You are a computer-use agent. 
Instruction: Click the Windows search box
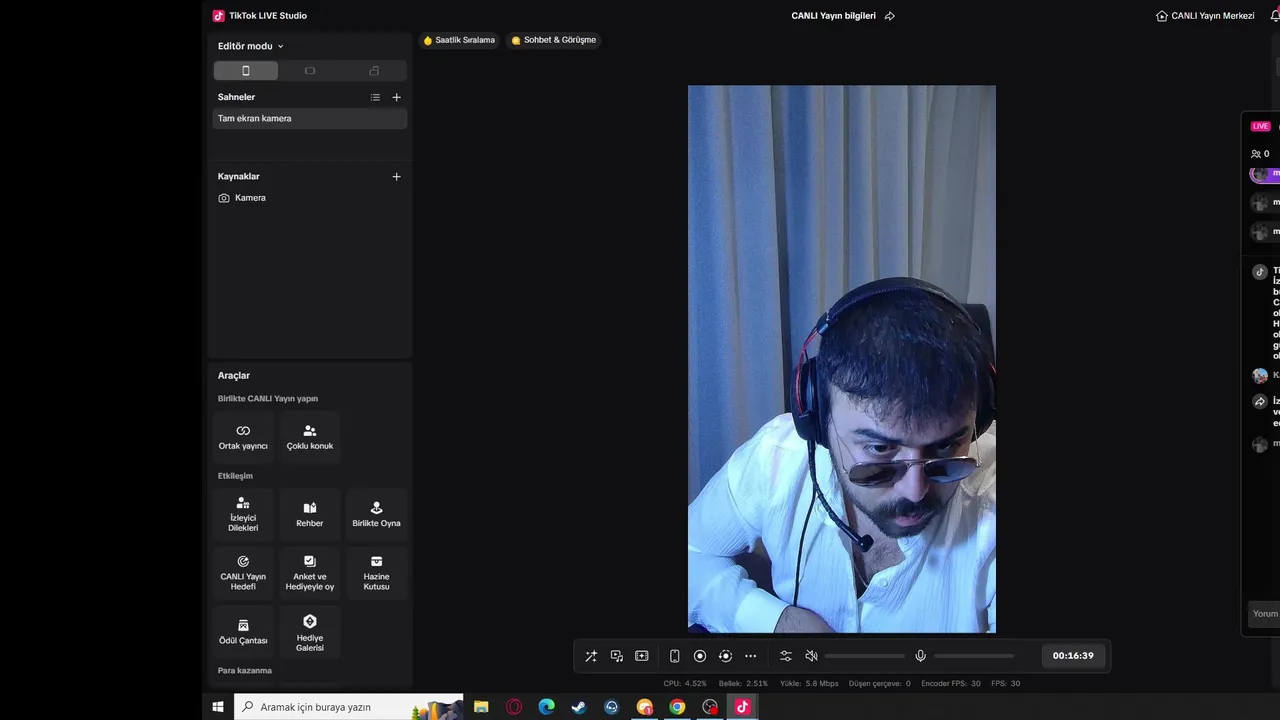click(349, 707)
